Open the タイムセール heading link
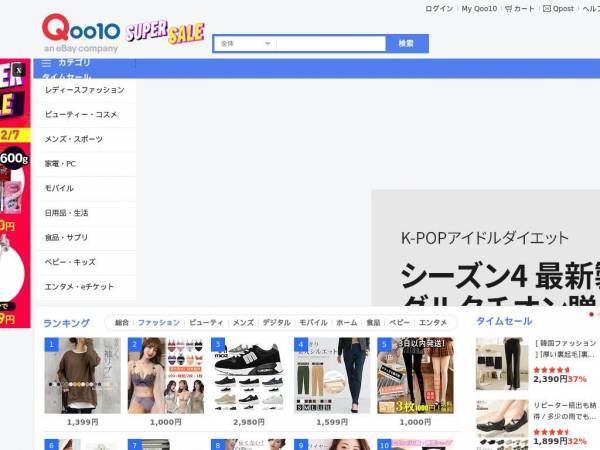The image size is (600, 450). [x=504, y=321]
